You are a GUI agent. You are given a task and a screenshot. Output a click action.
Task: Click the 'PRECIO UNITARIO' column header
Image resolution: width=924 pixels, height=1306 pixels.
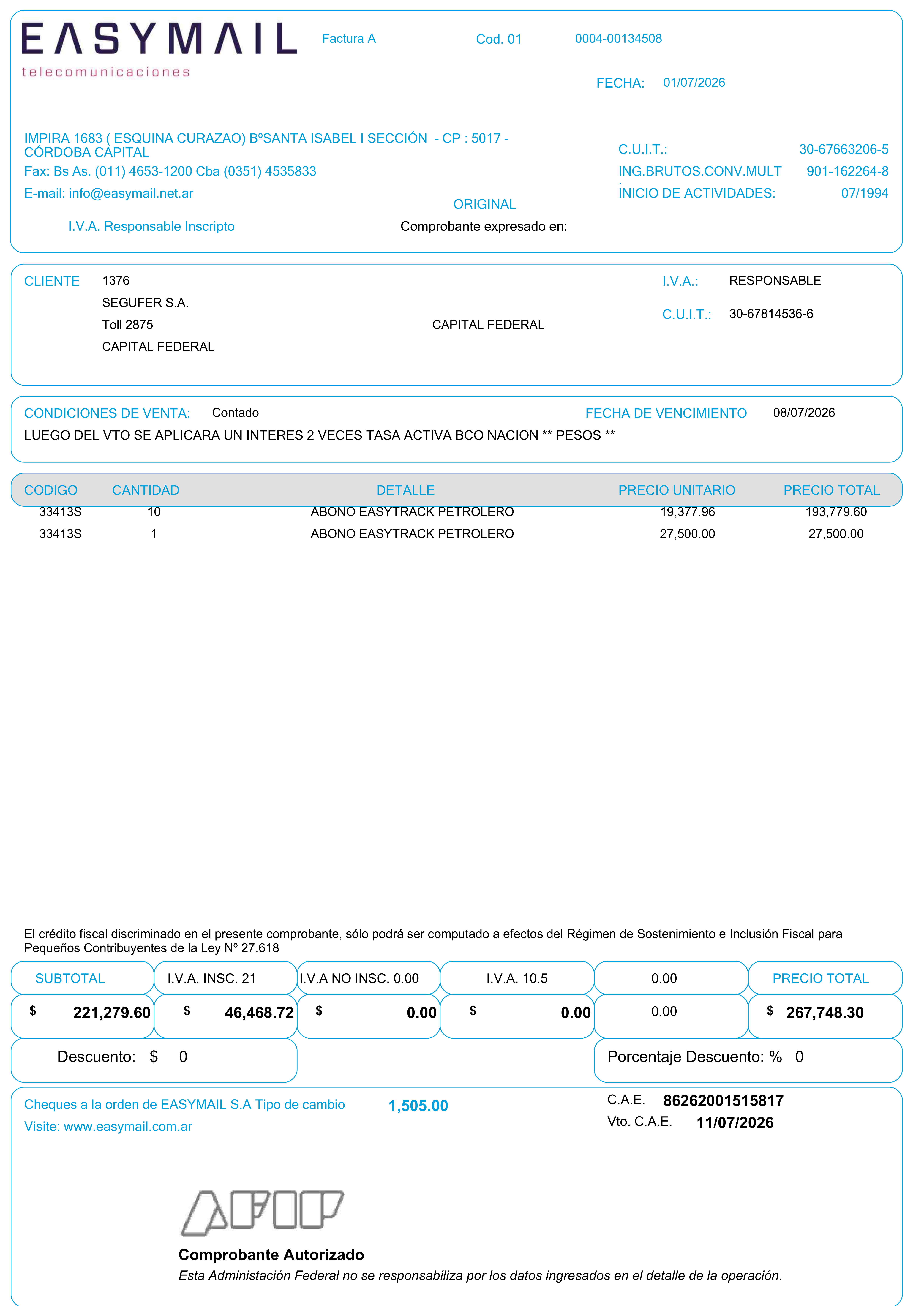click(677, 490)
